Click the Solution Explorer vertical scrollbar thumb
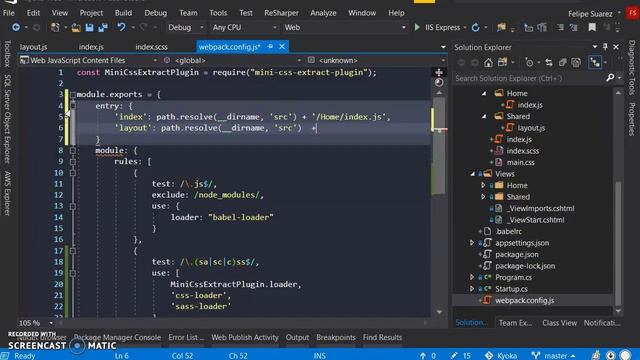 click(x=618, y=243)
